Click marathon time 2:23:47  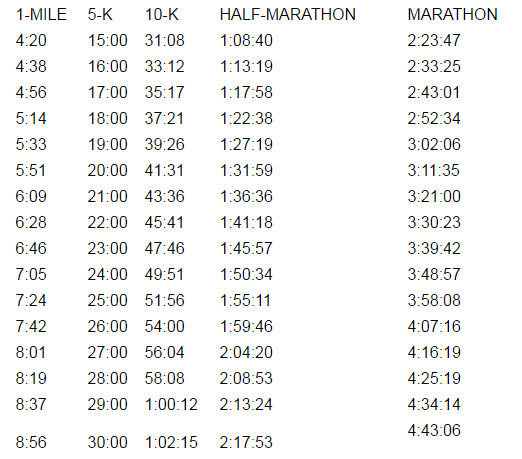point(434,41)
